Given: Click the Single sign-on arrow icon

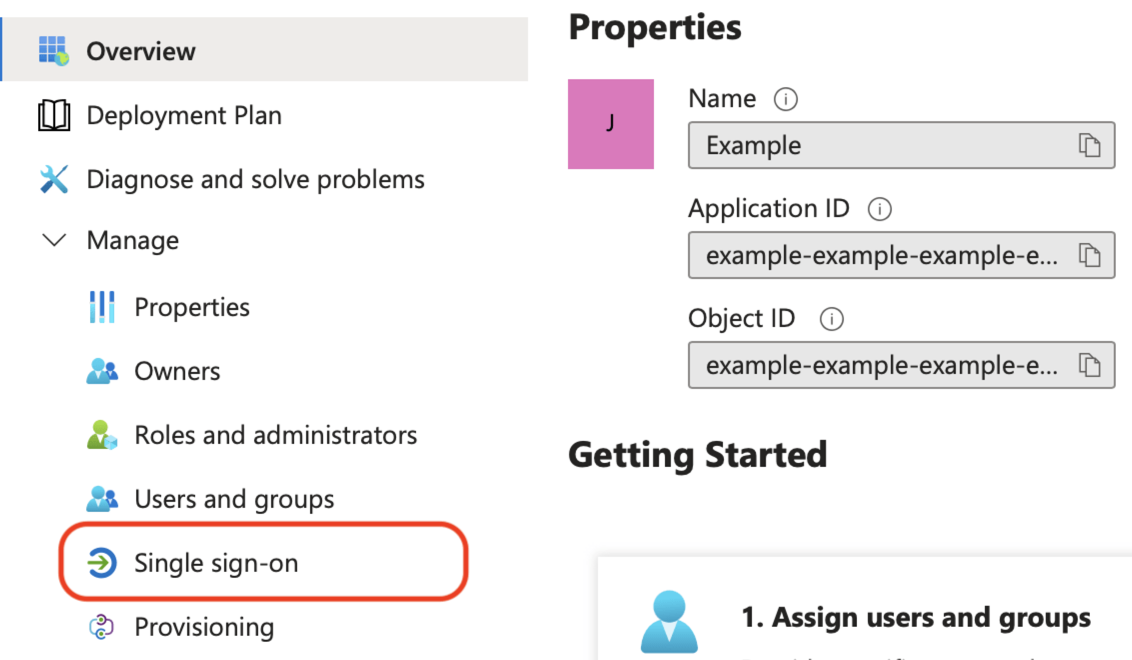Looking at the screenshot, I should pos(103,562).
